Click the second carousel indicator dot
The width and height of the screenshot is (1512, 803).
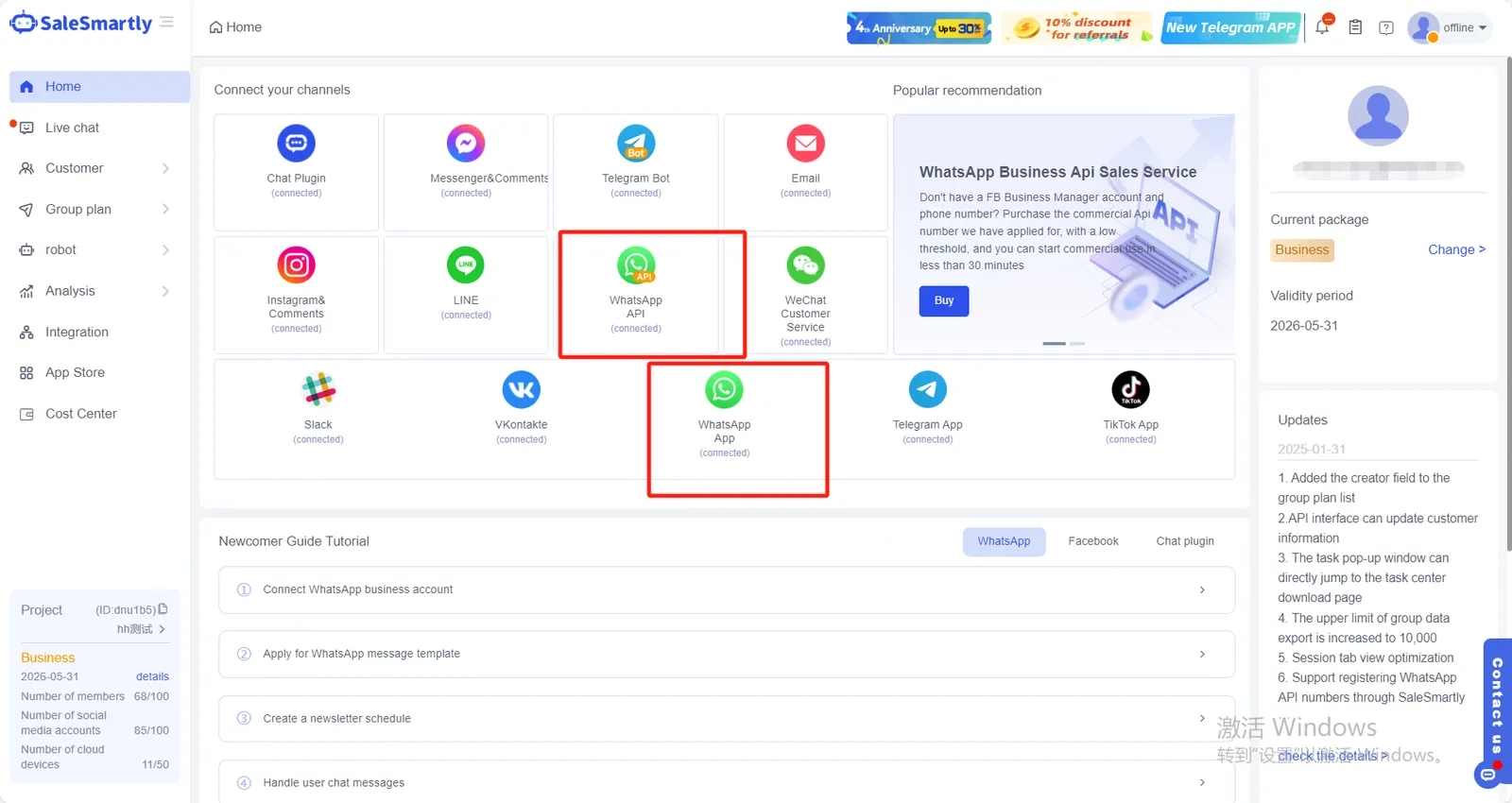tap(1077, 343)
